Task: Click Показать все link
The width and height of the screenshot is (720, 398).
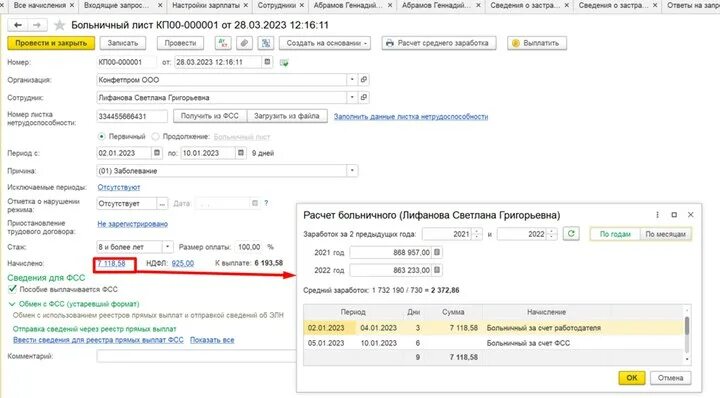Action: (x=212, y=340)
